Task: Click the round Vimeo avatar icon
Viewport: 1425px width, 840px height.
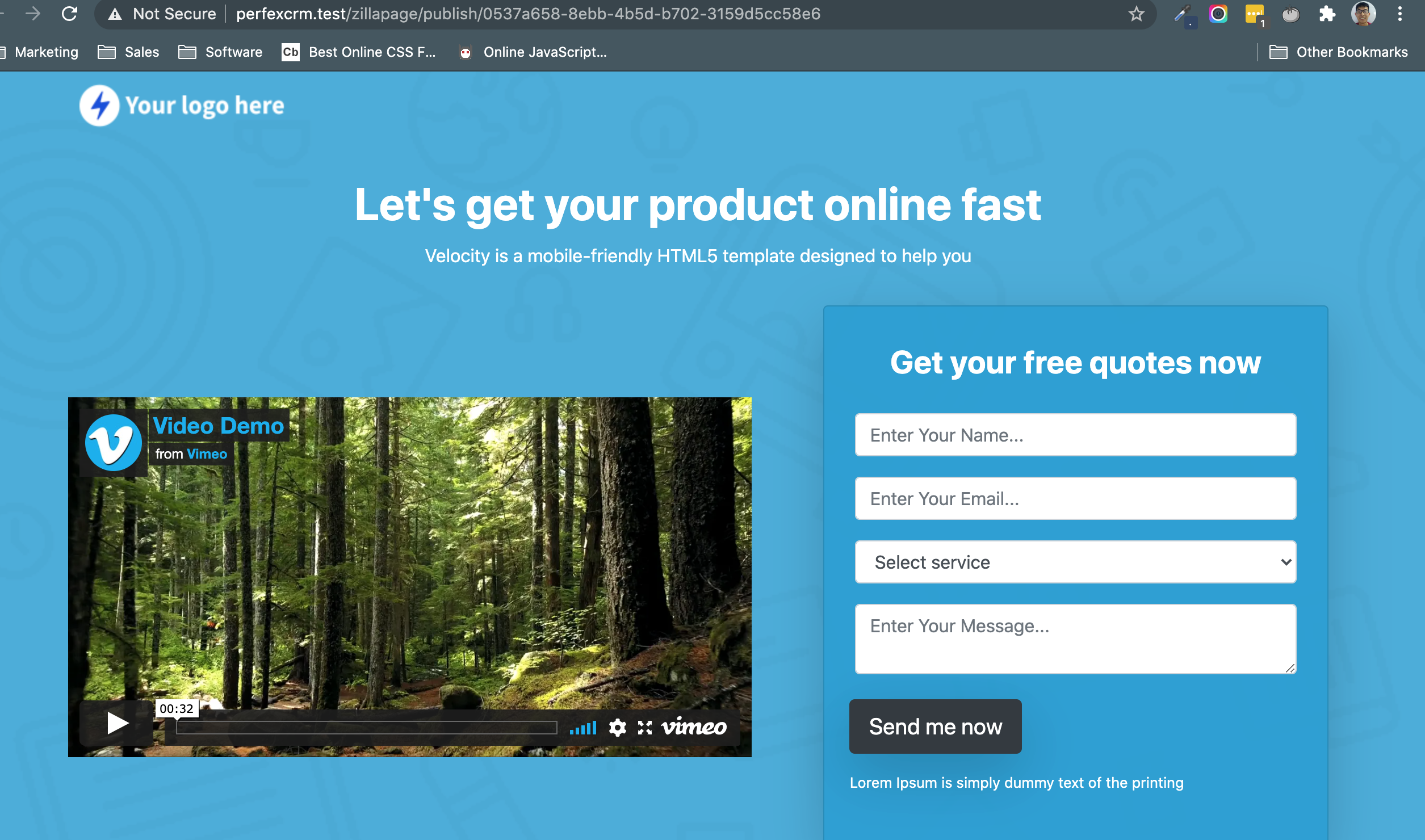Action: click(x=113, y=442)
